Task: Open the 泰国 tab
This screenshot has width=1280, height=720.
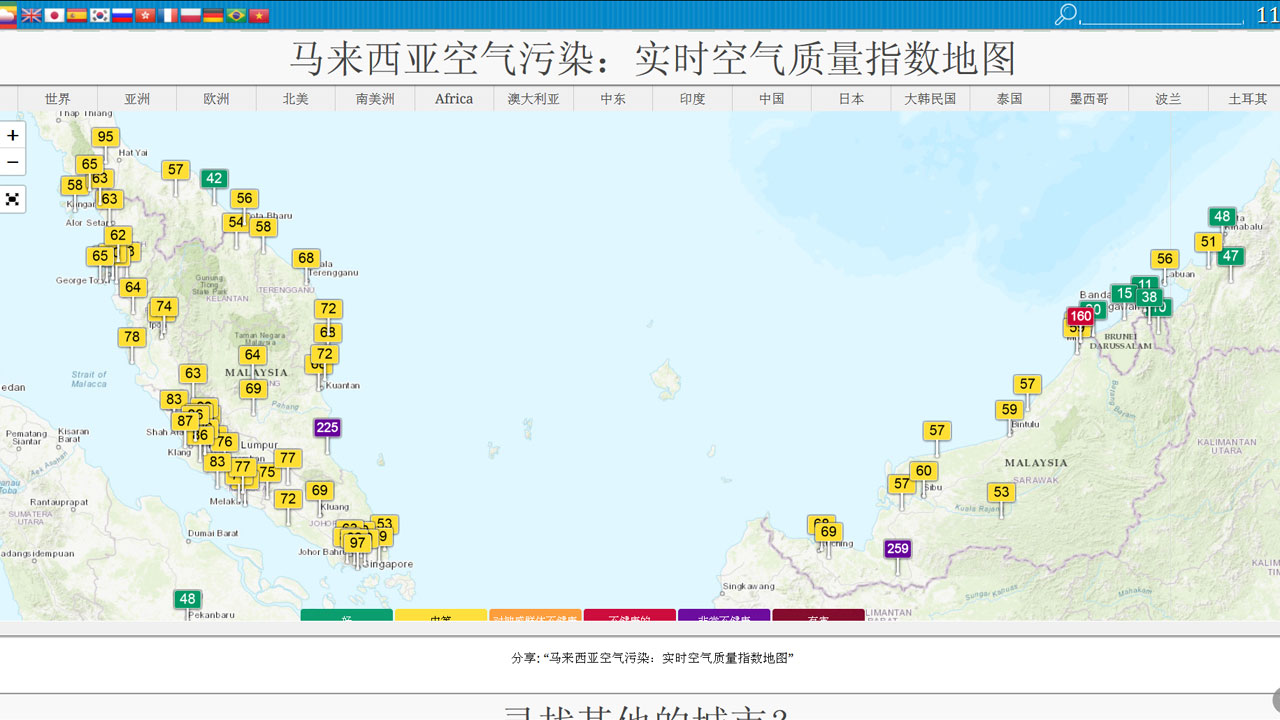Action: [1010, 98]
